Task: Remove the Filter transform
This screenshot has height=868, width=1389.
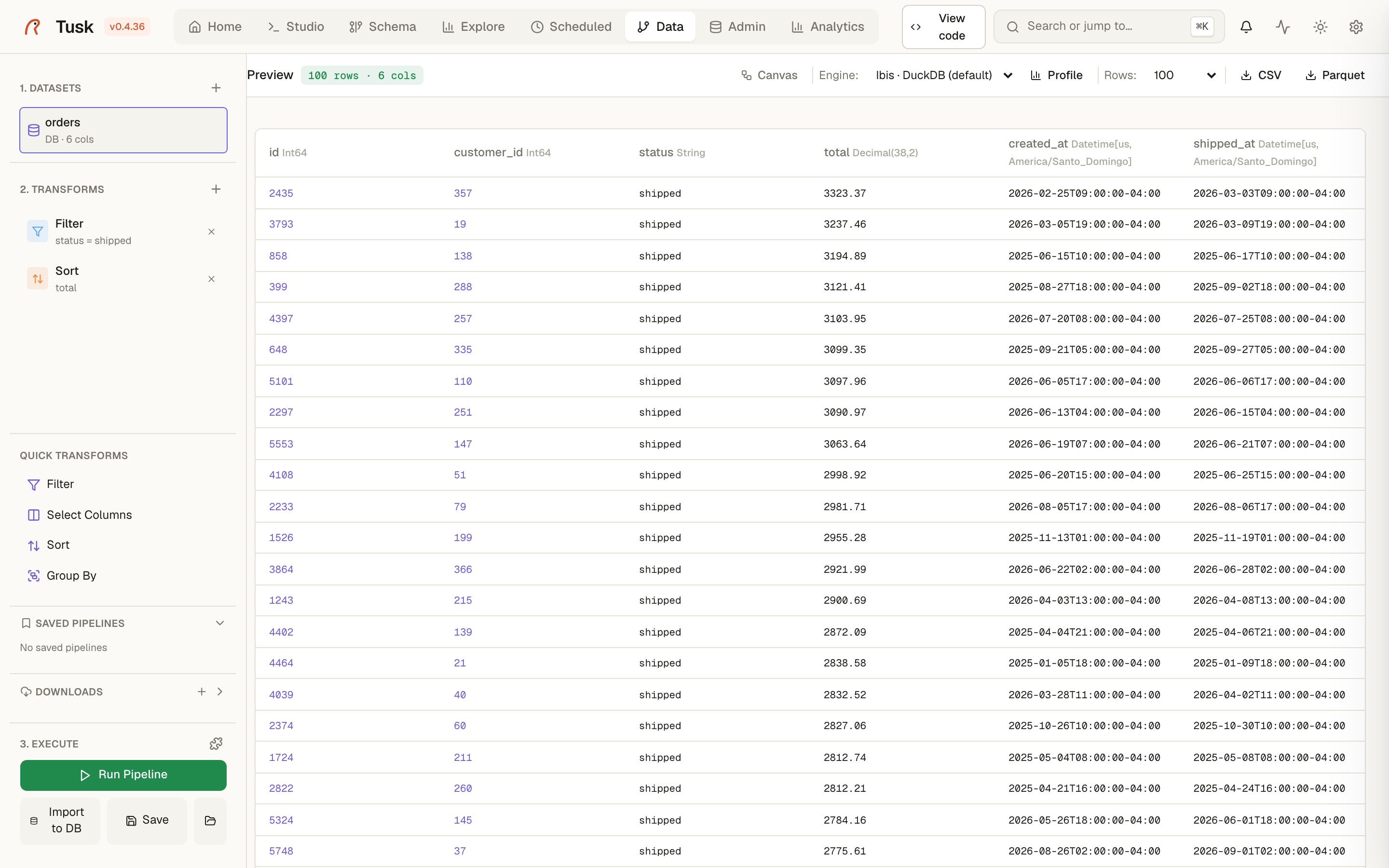Action: coord(211,232)
